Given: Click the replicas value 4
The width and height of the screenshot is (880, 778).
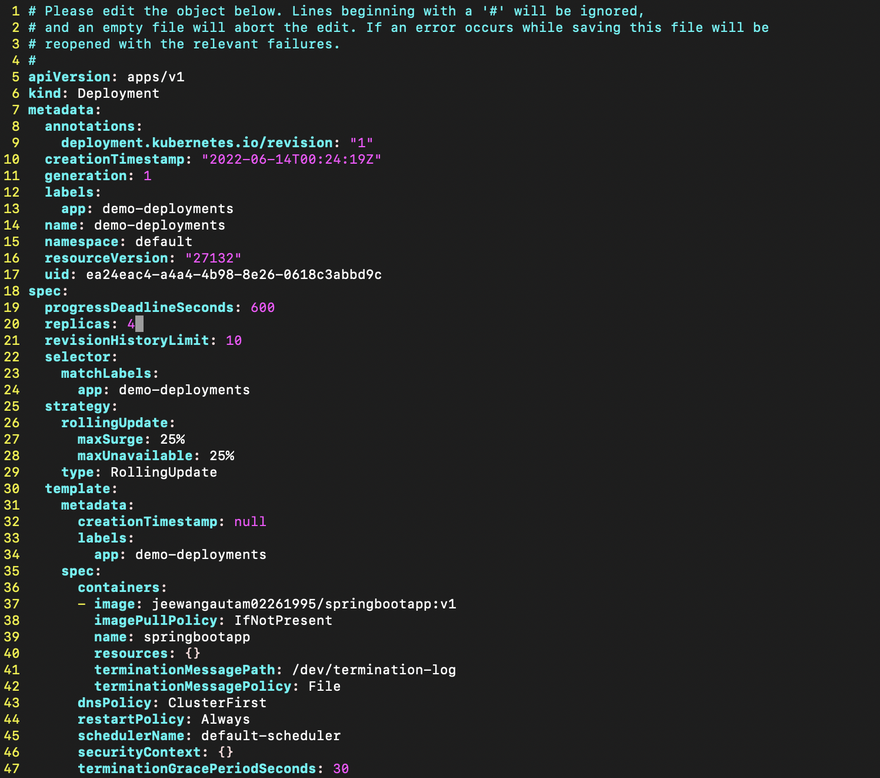Looking at the screenshot, I should (x=131, y=324).
